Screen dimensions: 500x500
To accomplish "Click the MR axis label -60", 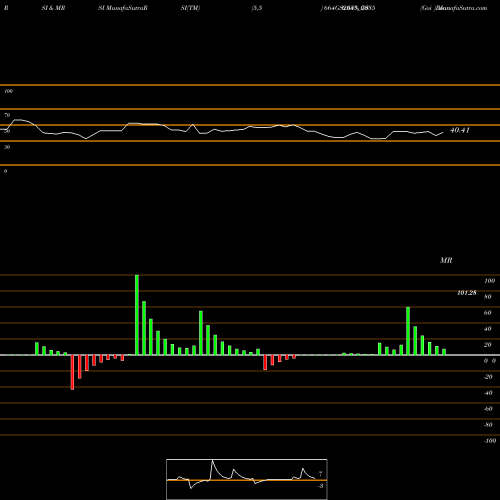I will click(x=488, y=409).
